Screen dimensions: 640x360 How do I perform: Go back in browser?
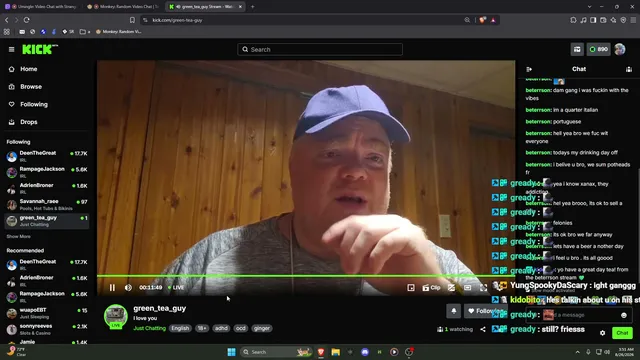(x=7, y=20)
